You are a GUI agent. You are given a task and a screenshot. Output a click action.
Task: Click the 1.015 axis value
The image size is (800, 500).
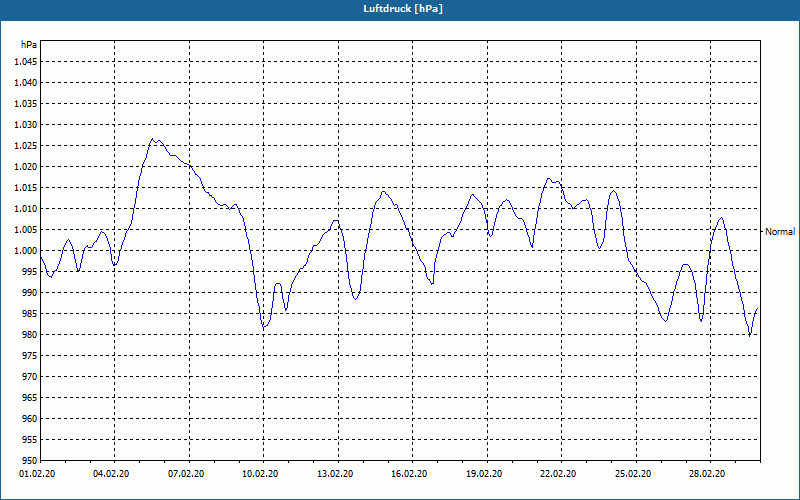(x=26, y=188)
